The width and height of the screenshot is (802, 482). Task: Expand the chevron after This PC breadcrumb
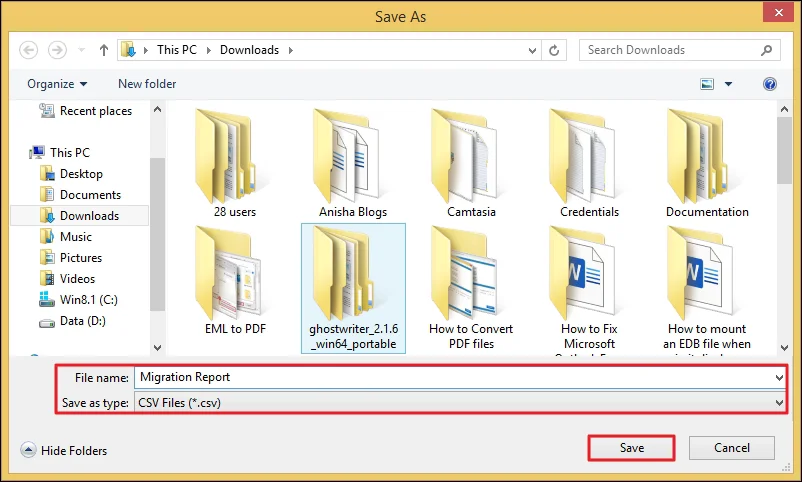(x=209, y=50)
